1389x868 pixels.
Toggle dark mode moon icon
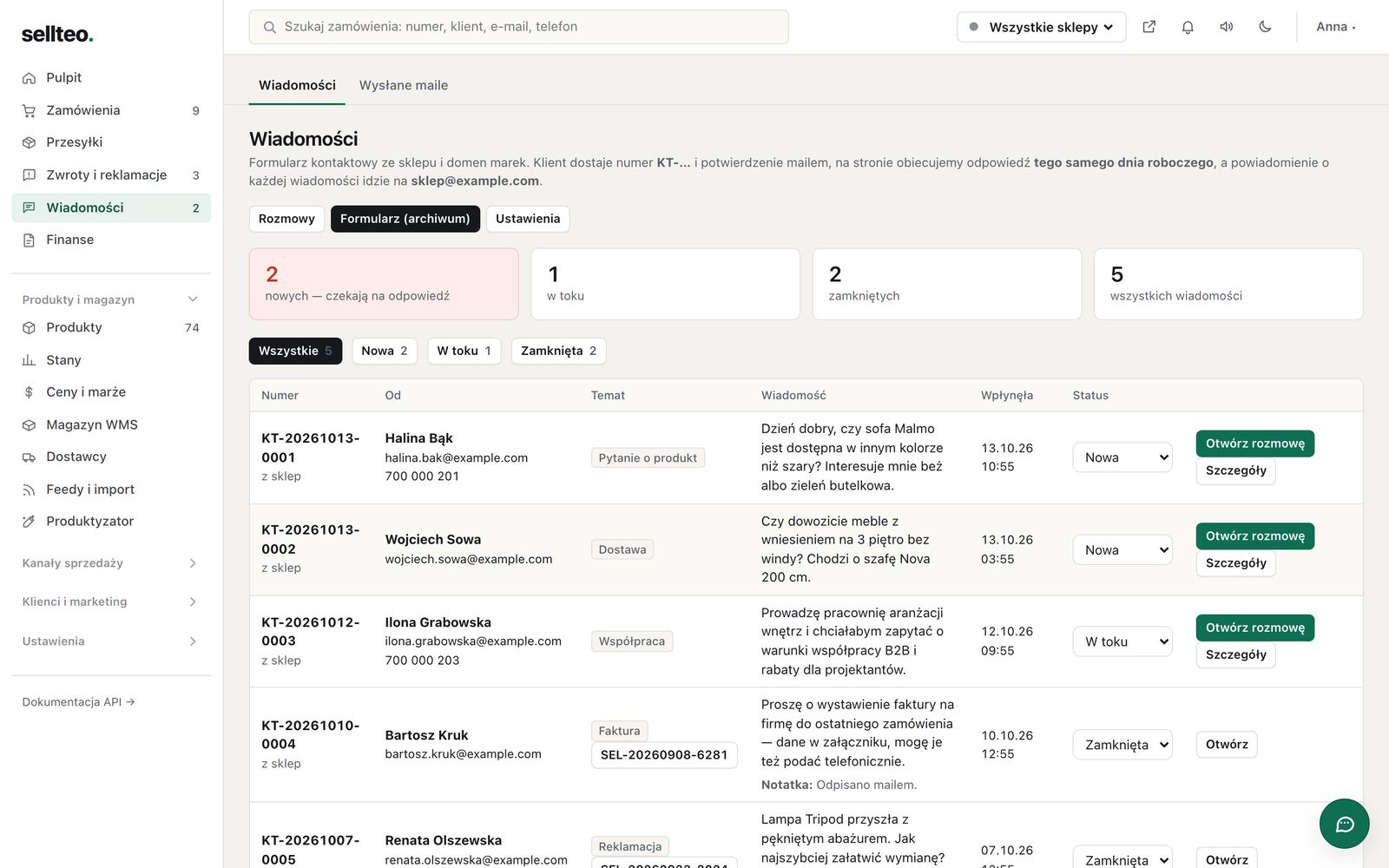[1265, 27]
